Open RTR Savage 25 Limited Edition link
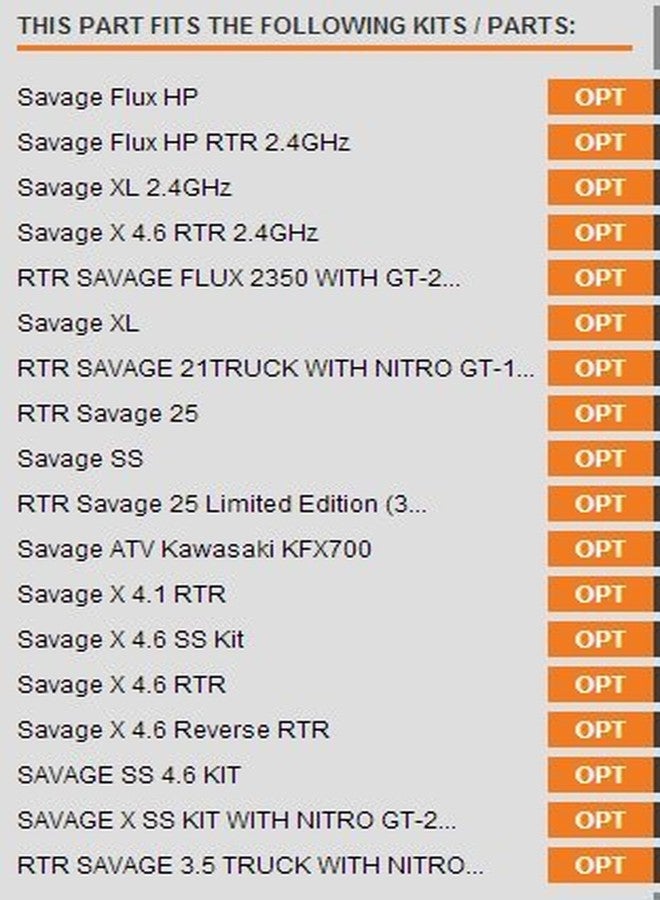The image size is (660, 900). (x=222, y=504)
